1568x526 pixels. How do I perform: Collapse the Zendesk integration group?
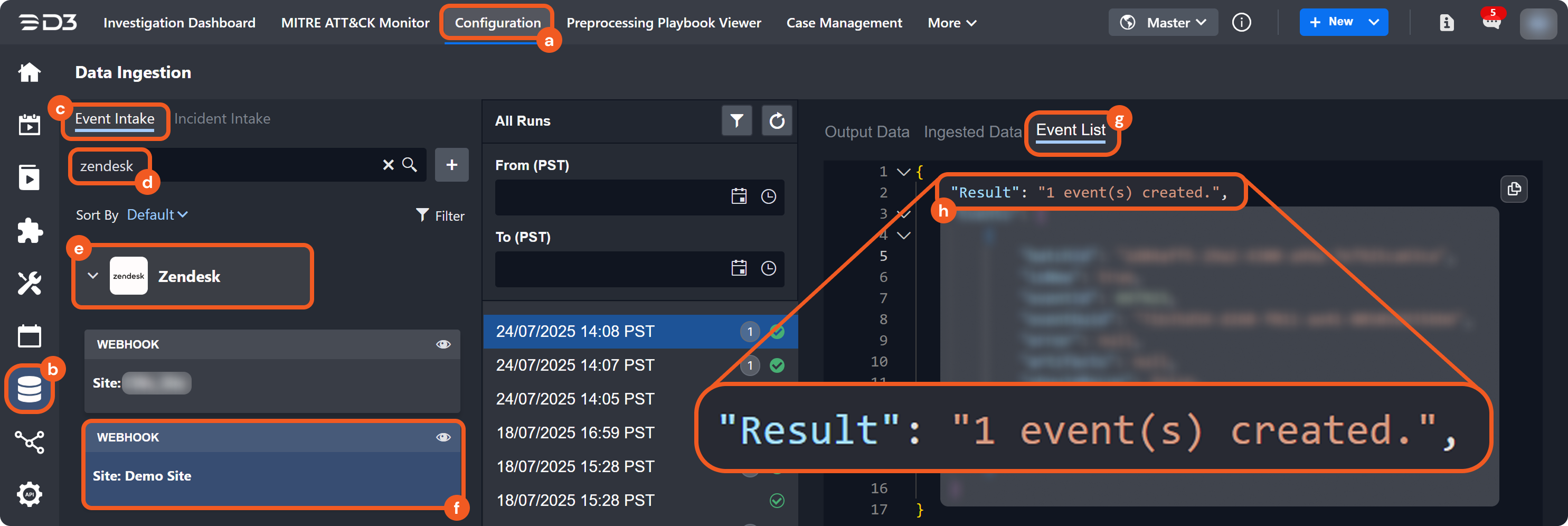click(93, 276)
